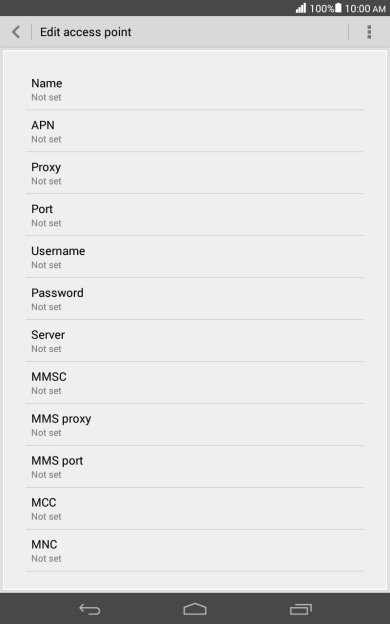Set the APN value
Screen dimensions: 390x624
coord(195,131)
